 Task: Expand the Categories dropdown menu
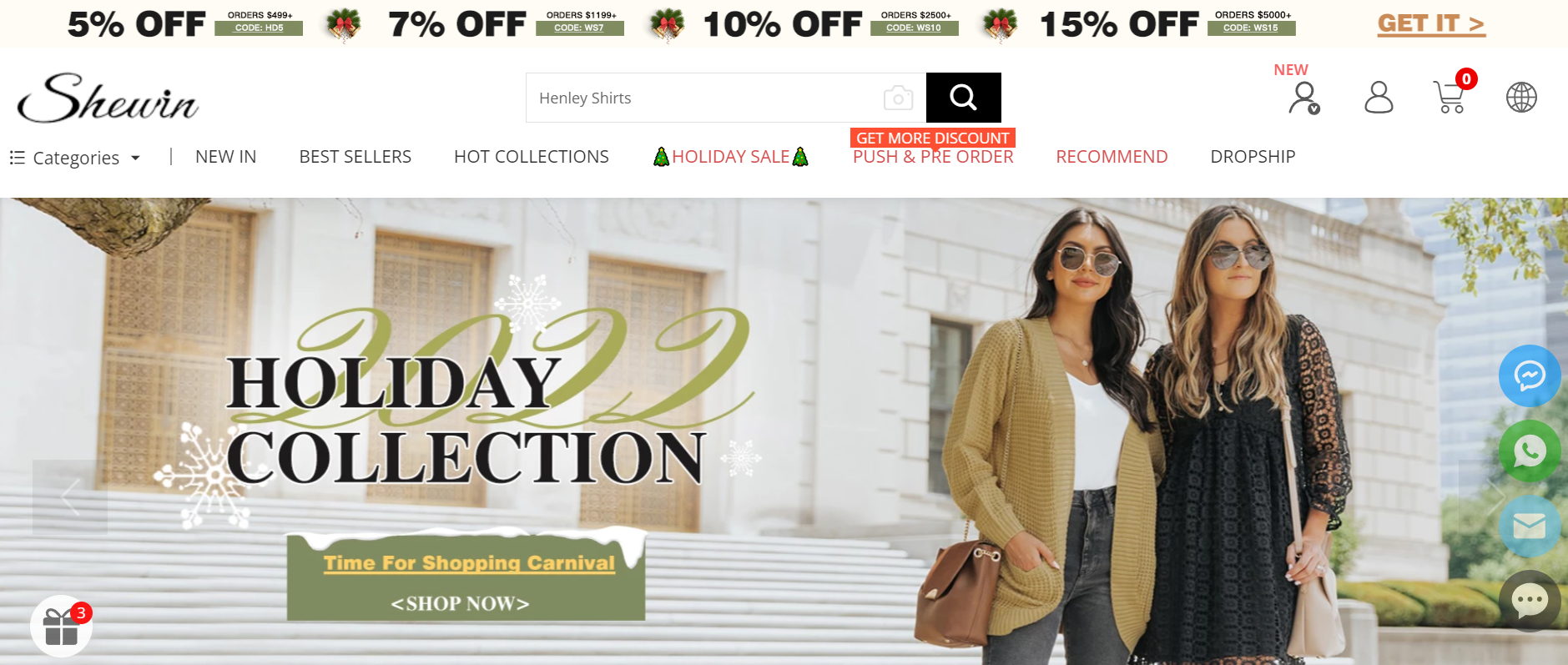coord(75,158)
